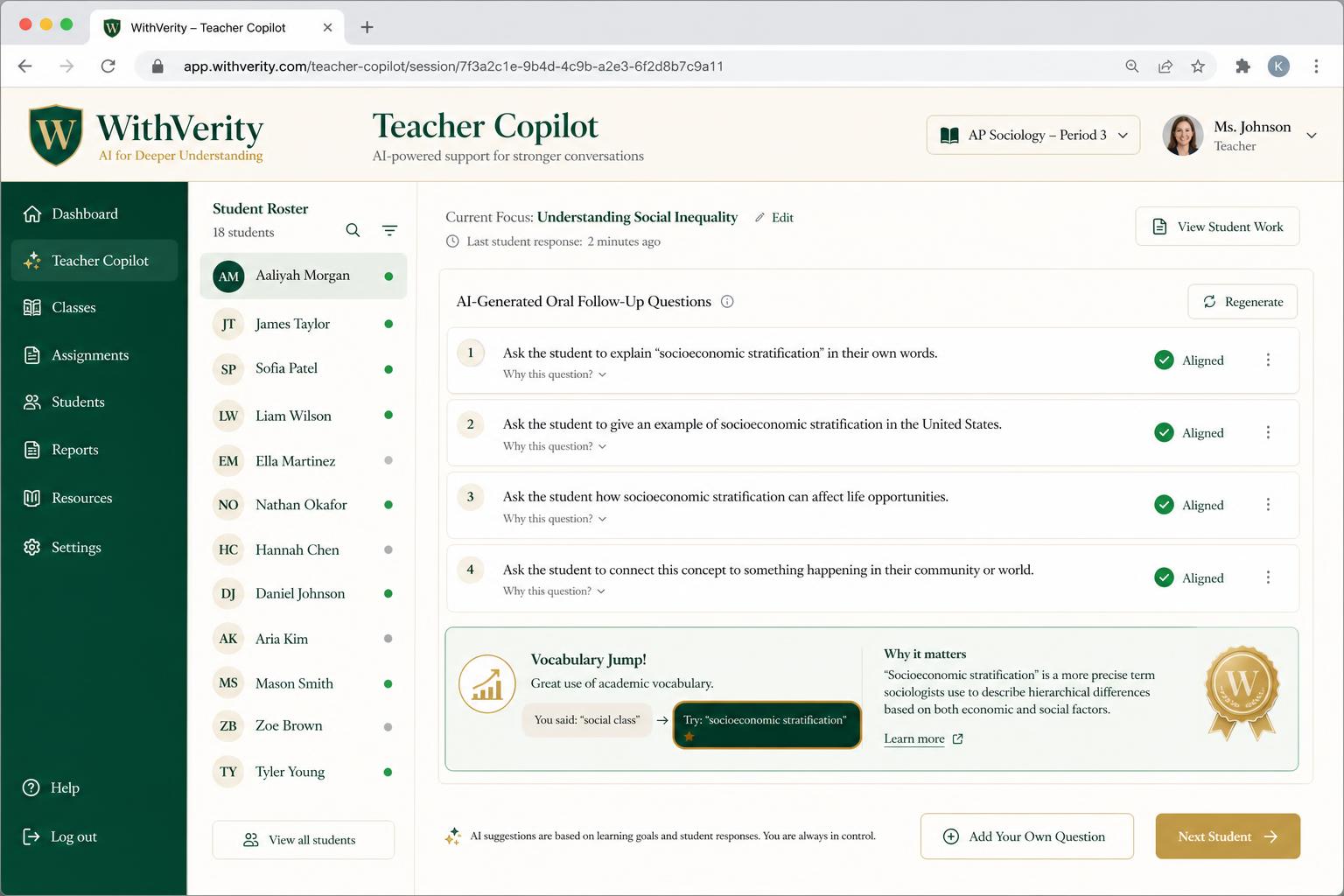Open the Ms. Johnson account menu chevron
This screenshot has width=1344, height=896.
point(1312,136)
